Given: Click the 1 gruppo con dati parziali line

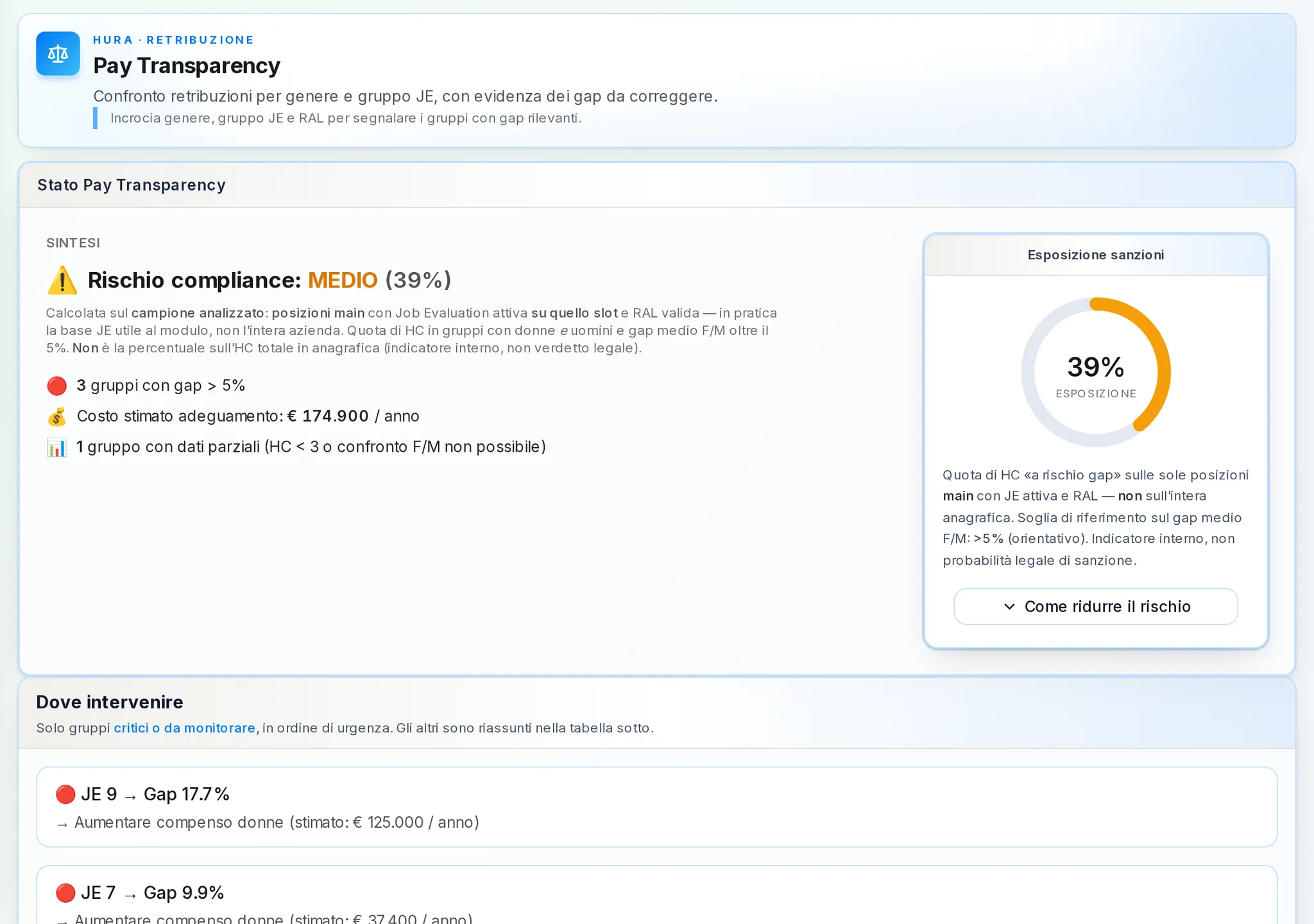Looking at the screenshot, I should (x=311, y=447).
